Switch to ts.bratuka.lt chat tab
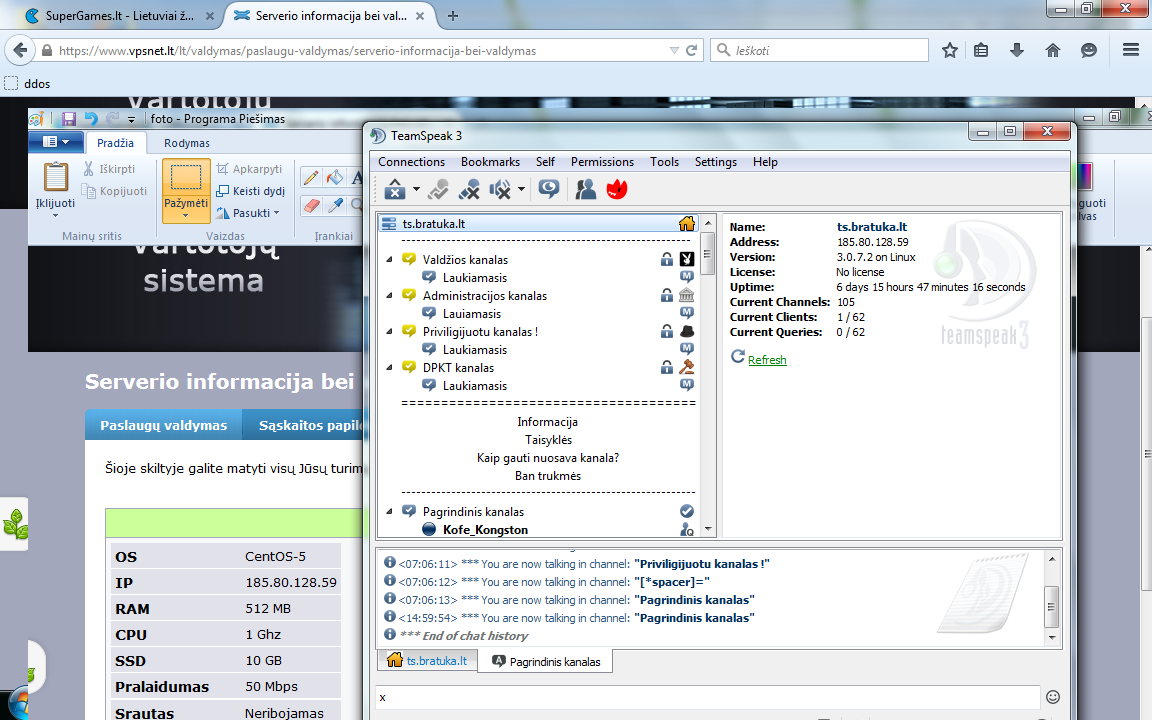The width and height of the screenshot is (1152, 720). coord(428,660)
